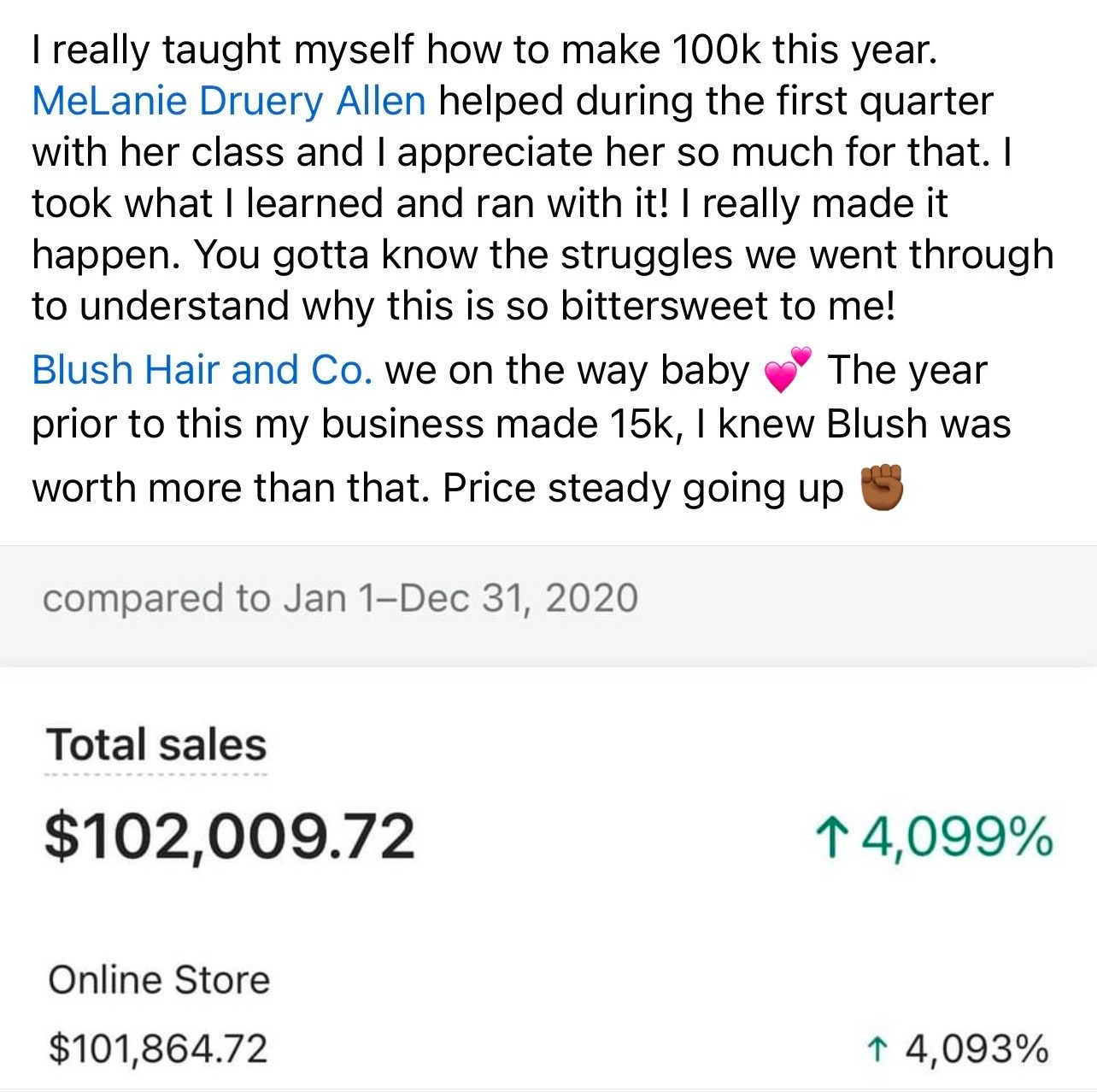Select the Online Store sales channel label

click(x=159, y=979)
